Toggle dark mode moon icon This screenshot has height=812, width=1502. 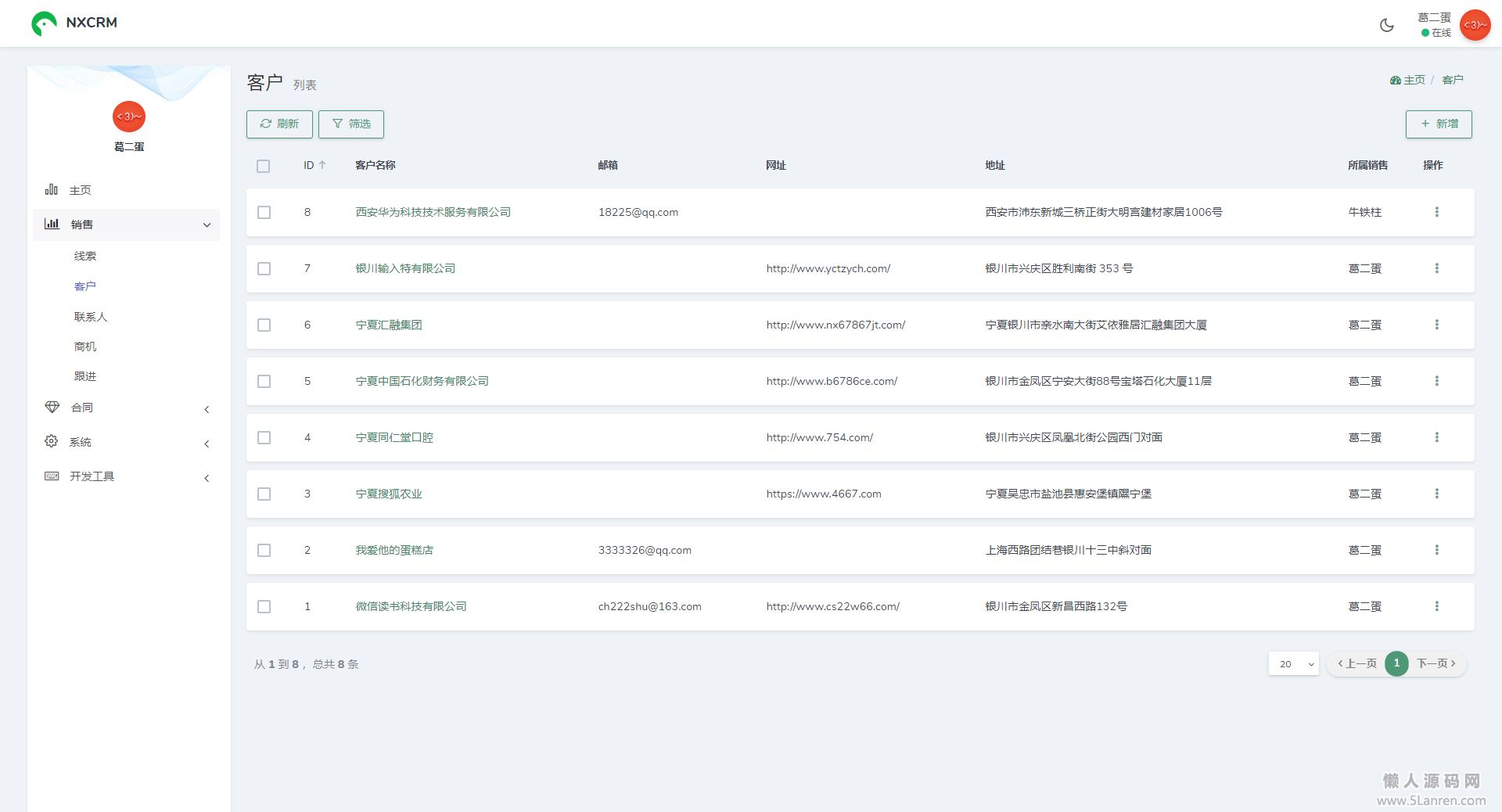[1386, 25]
